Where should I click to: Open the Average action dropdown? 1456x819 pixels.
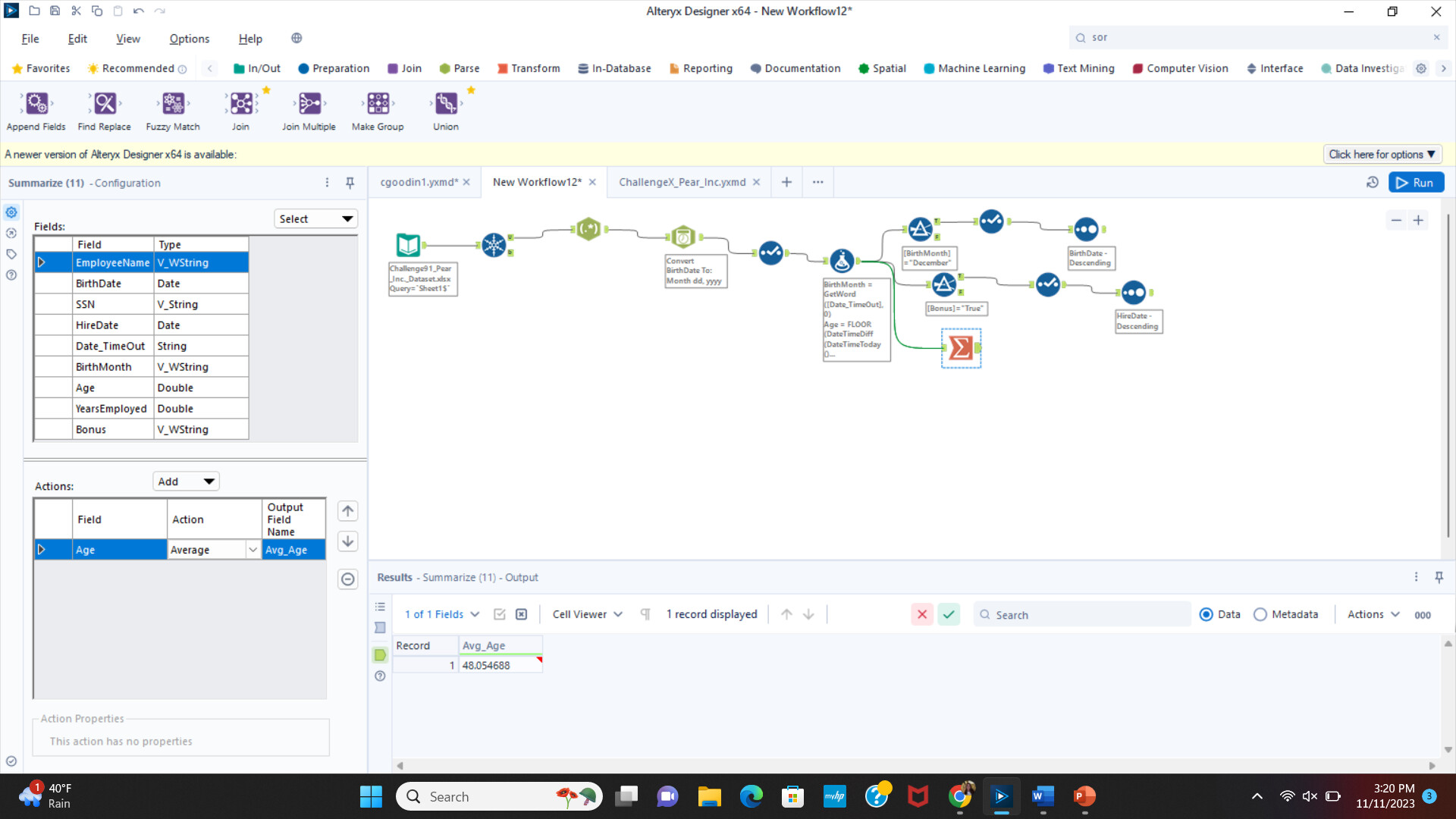(x=253, y=550)
